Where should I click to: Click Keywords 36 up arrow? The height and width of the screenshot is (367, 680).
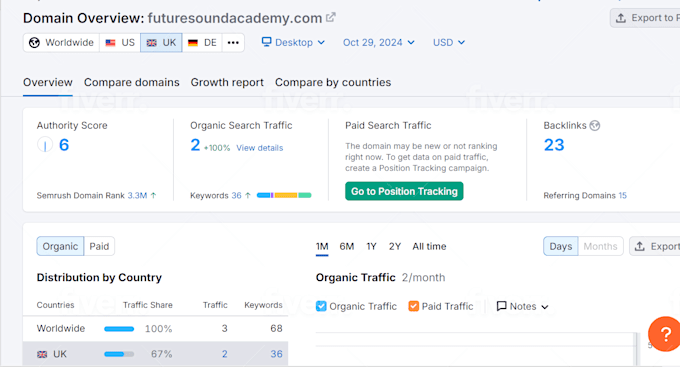248,196
